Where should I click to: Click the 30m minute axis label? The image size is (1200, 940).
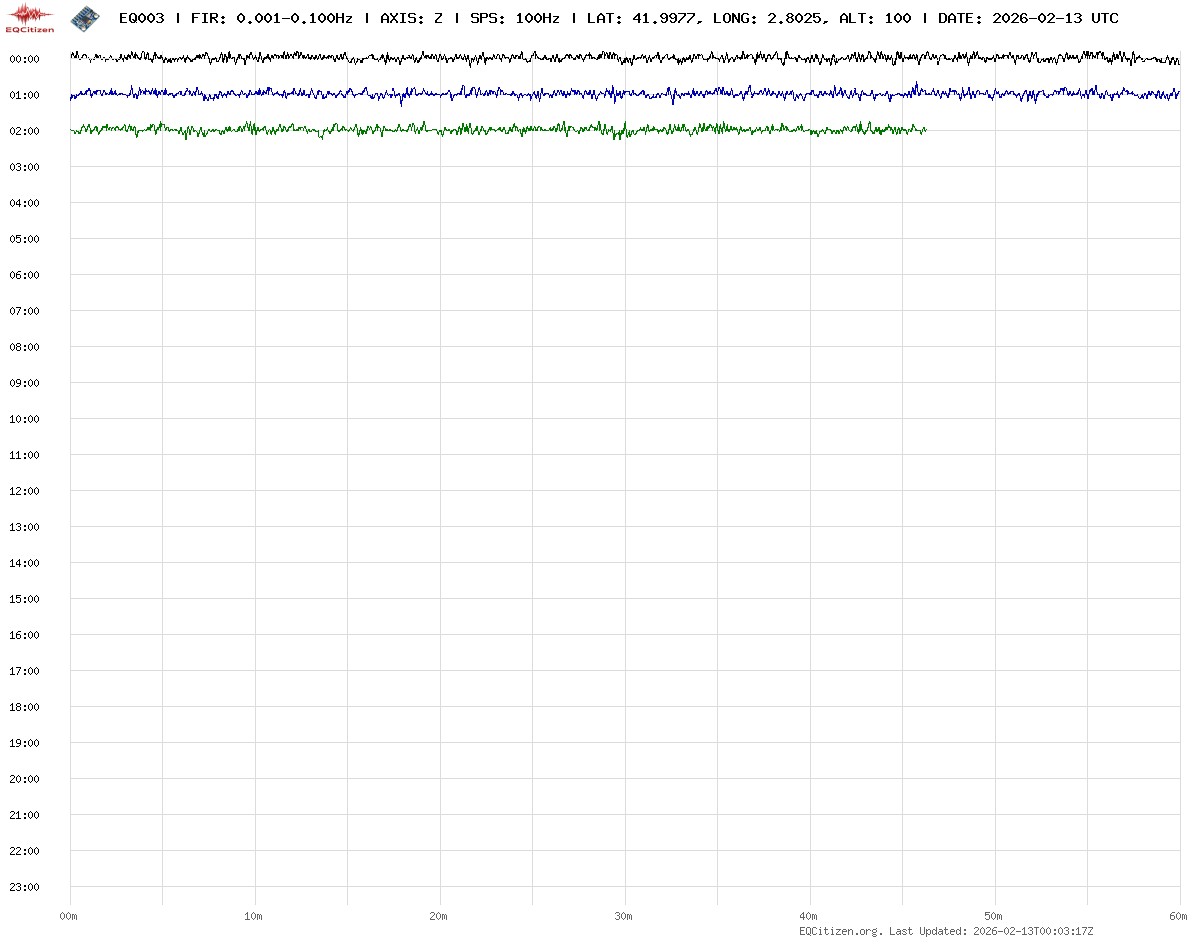pyautogui.click(x=624, y=916)
